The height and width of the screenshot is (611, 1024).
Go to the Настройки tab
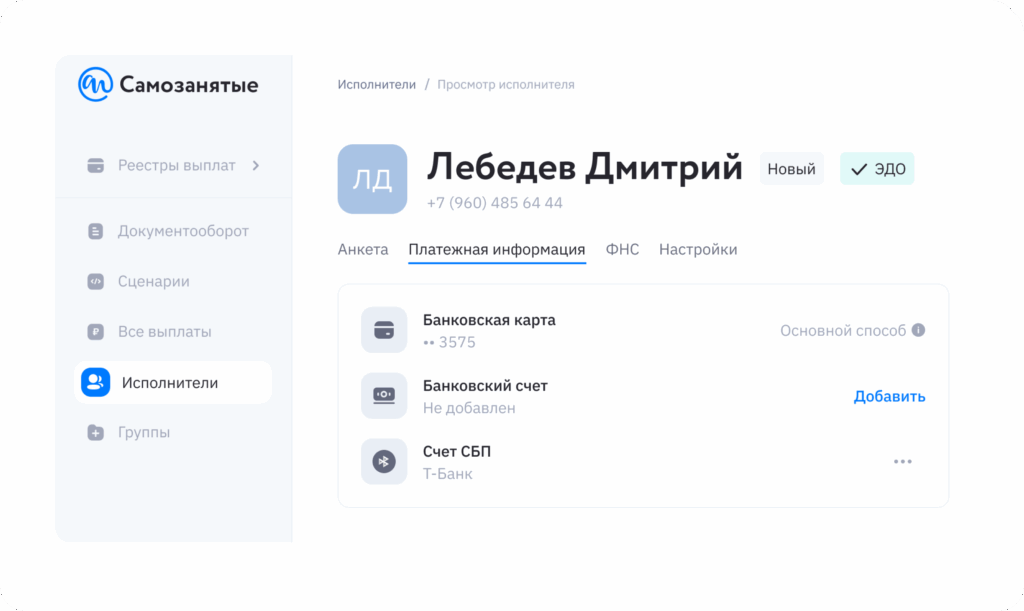(698, 250)
